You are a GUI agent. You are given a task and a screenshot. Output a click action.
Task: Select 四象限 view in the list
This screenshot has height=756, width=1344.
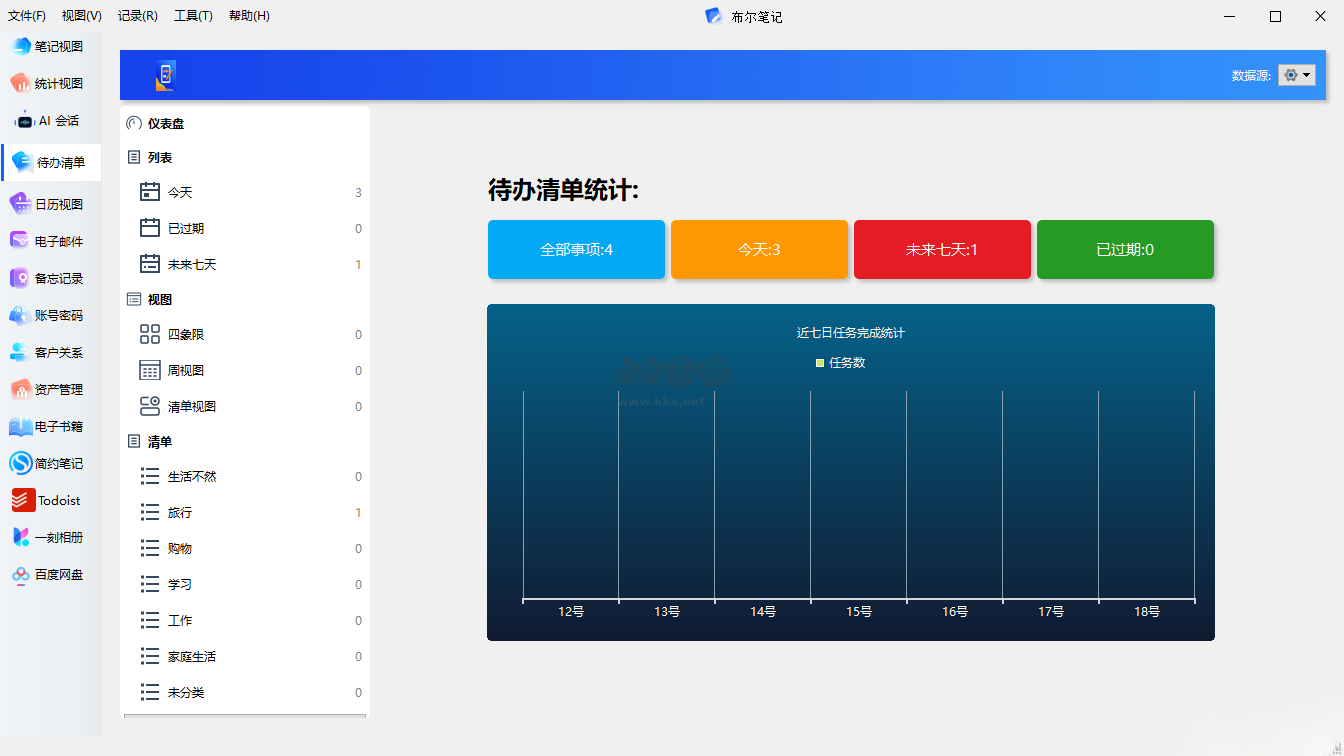click(x=186, y=334)
